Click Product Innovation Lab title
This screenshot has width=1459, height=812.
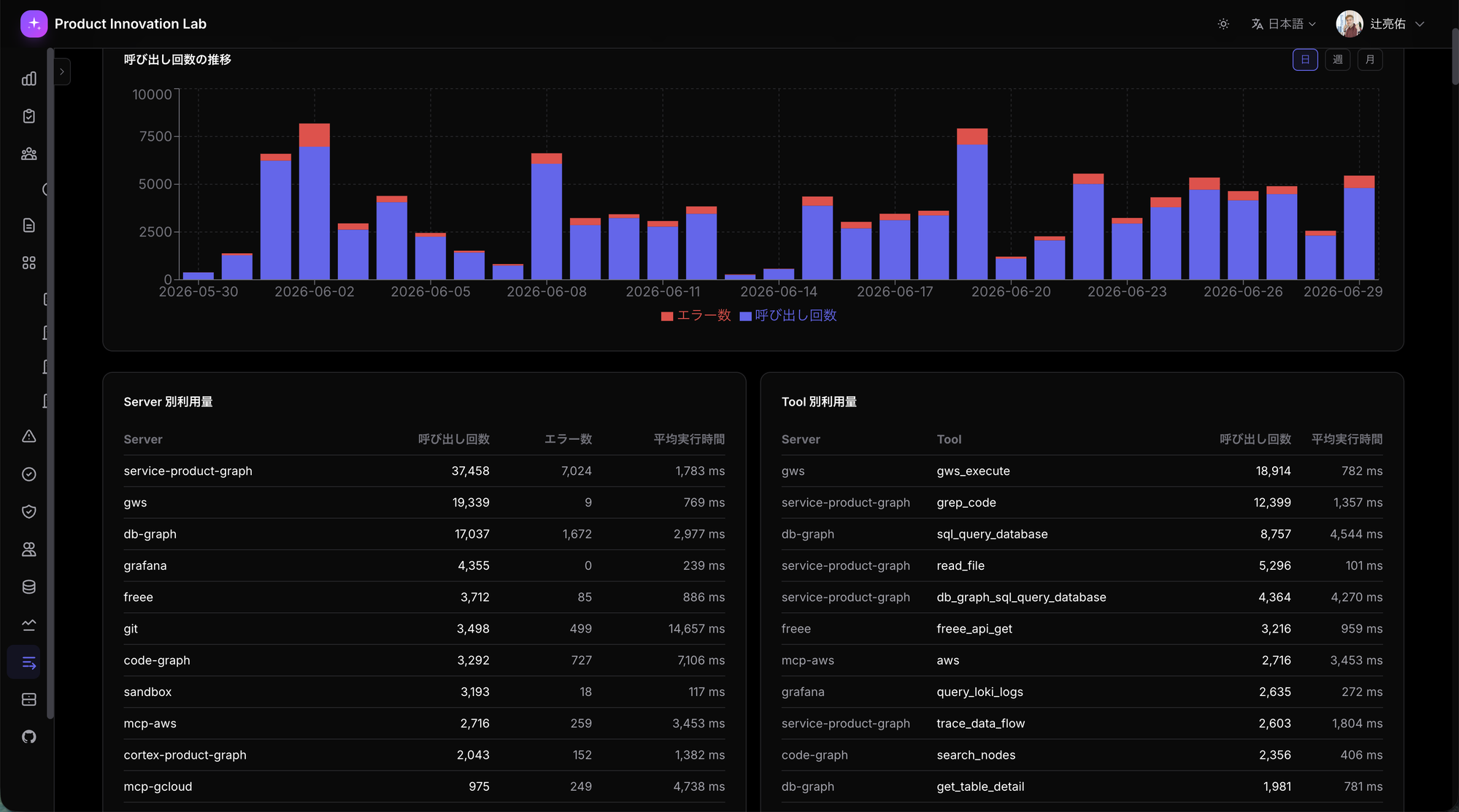coord(131,24)
